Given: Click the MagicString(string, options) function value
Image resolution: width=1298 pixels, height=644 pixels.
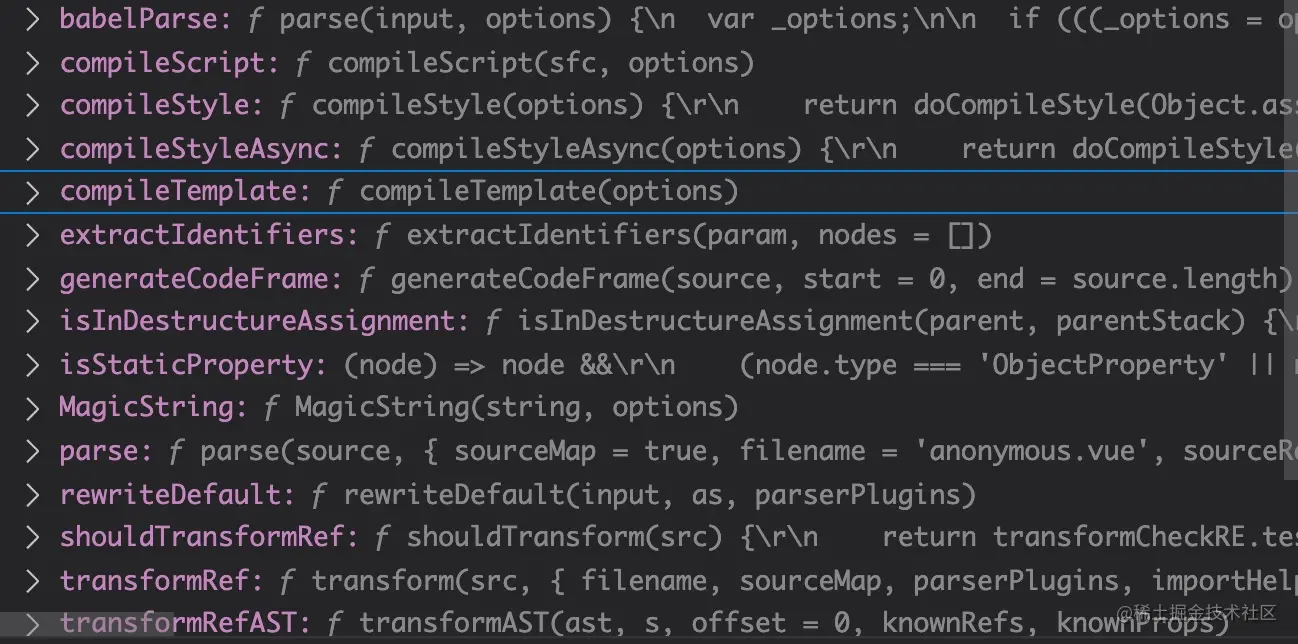Looking at the screenshot, I should (x=502, y=408).
